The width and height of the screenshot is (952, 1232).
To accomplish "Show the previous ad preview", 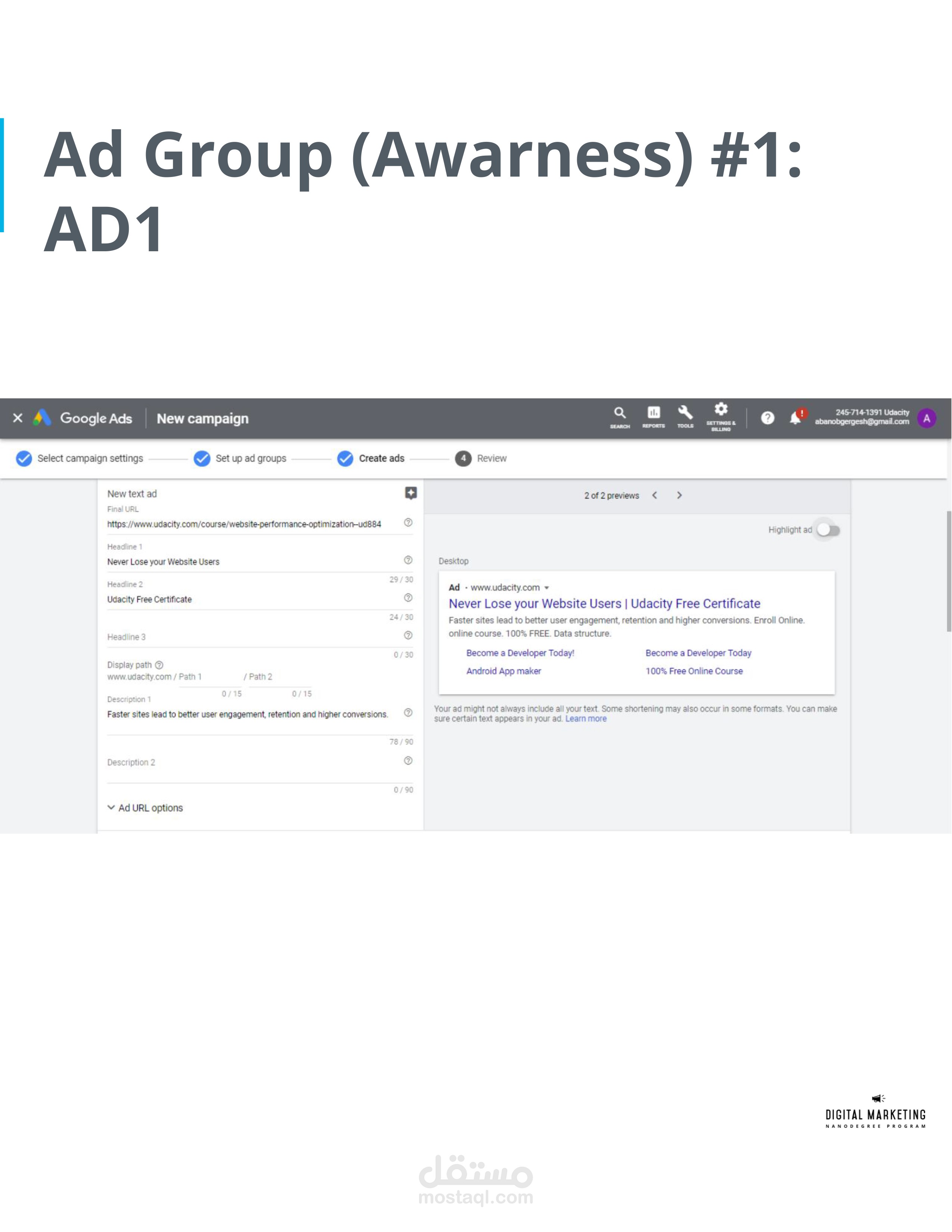I will pos(655,495).
